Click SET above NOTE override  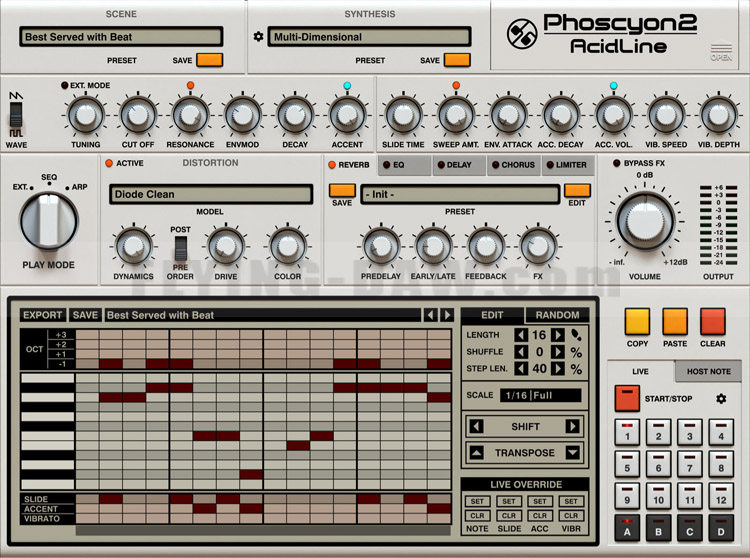477,501
